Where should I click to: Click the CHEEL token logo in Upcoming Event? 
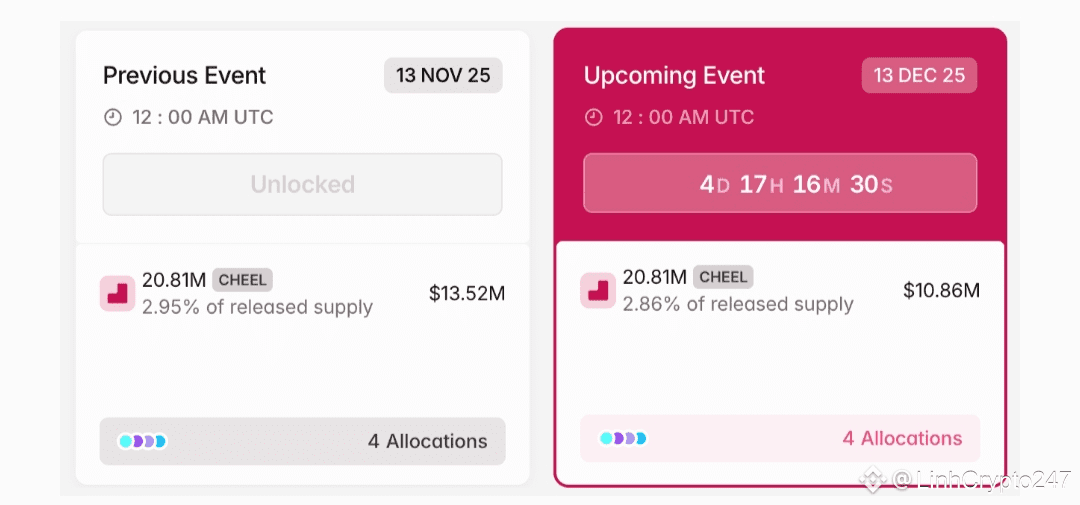[x=598, y=291]
